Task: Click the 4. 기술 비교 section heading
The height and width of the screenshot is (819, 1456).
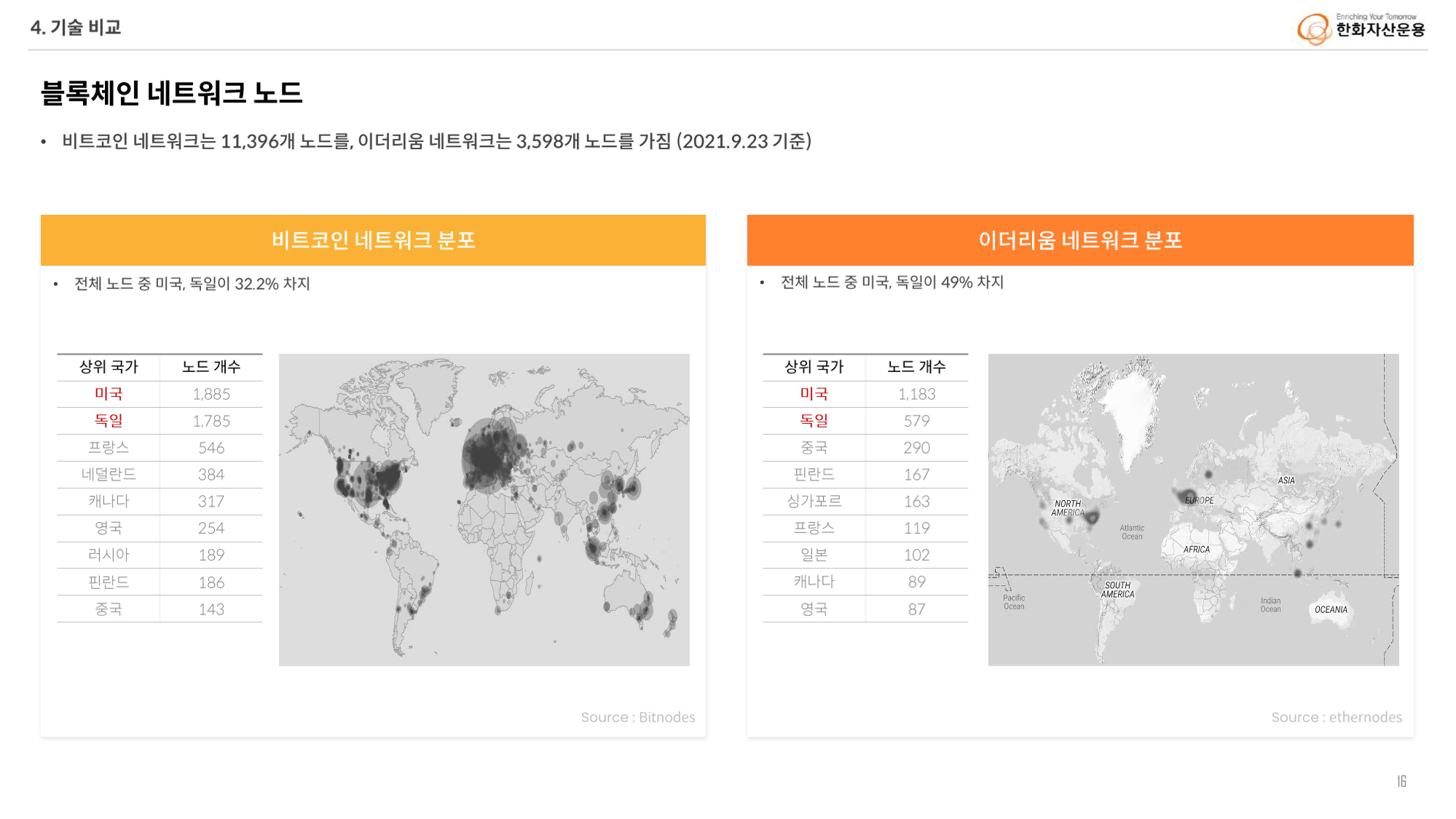Action: coord(76,28)
